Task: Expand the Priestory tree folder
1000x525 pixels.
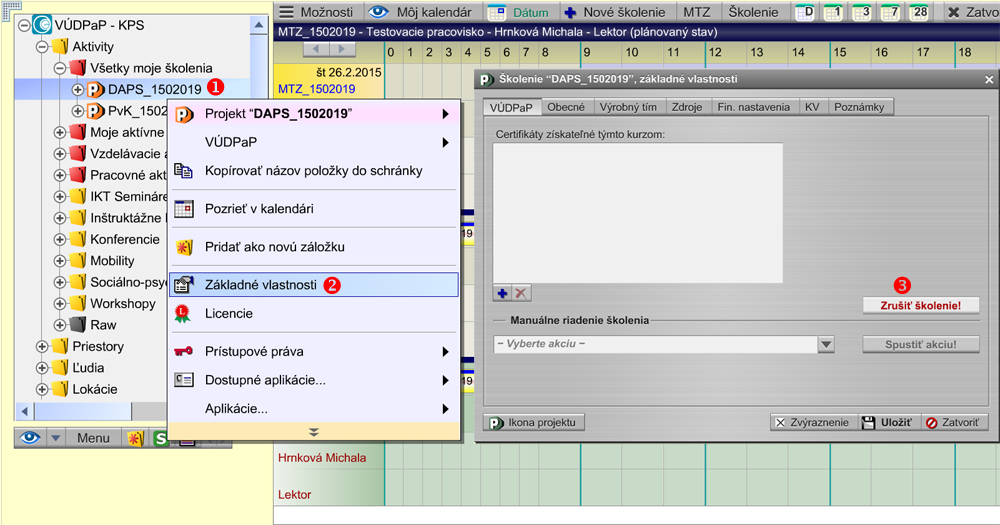Action: click(42, 347)
